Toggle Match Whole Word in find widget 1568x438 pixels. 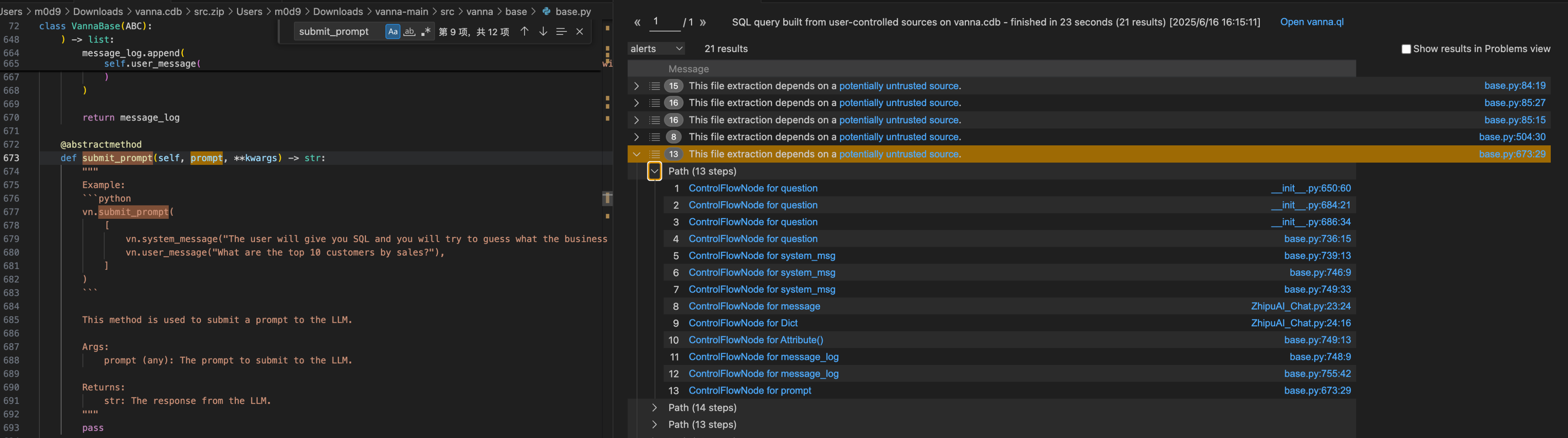click(x=409, y=32)
